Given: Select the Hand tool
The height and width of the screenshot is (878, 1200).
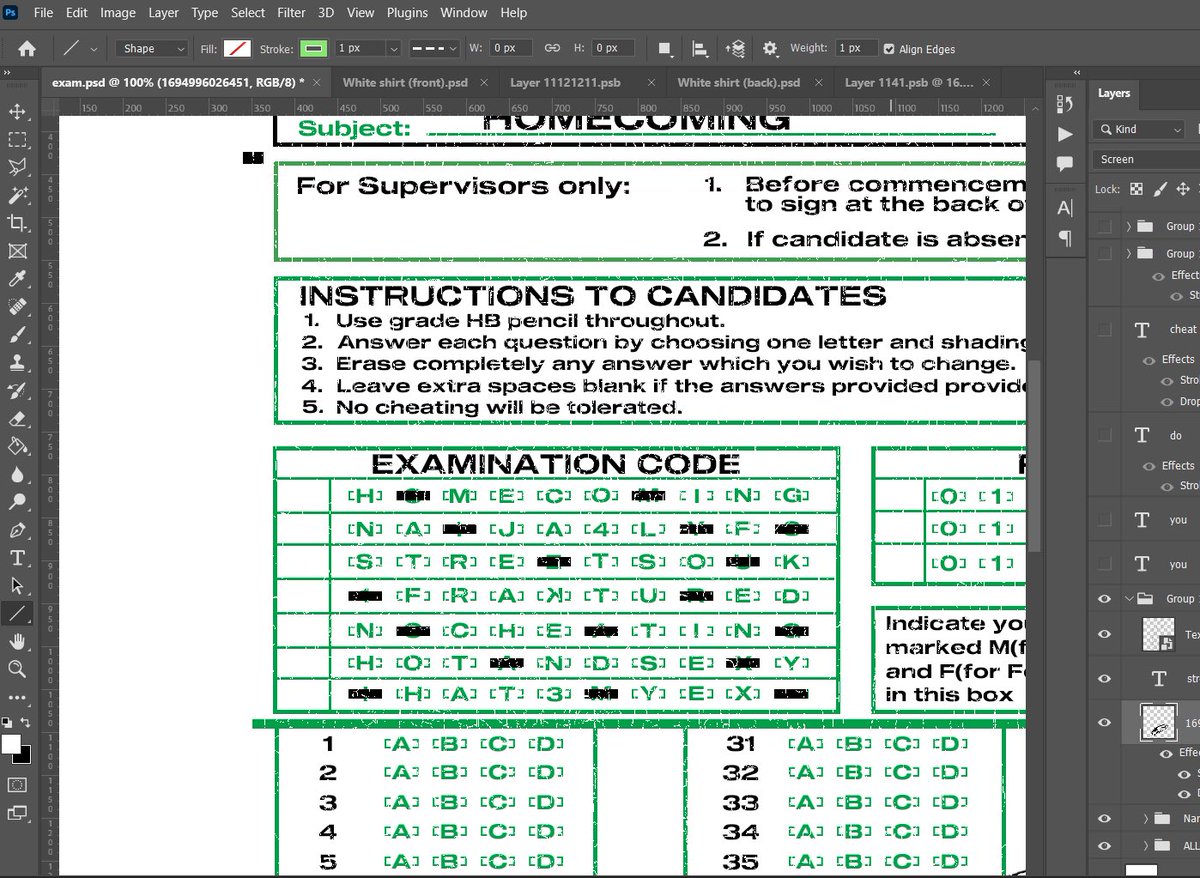Looking at the screenshot, I should 17,641.
